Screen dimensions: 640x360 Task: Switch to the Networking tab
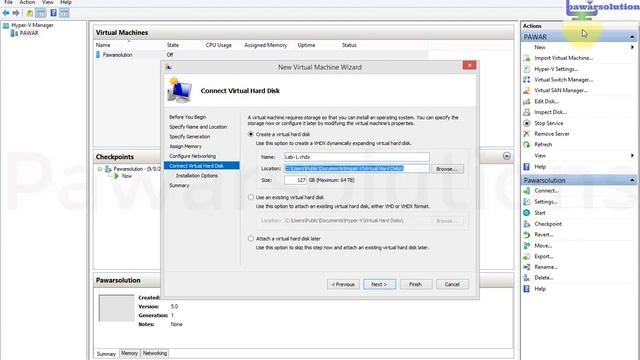(155, 353)
